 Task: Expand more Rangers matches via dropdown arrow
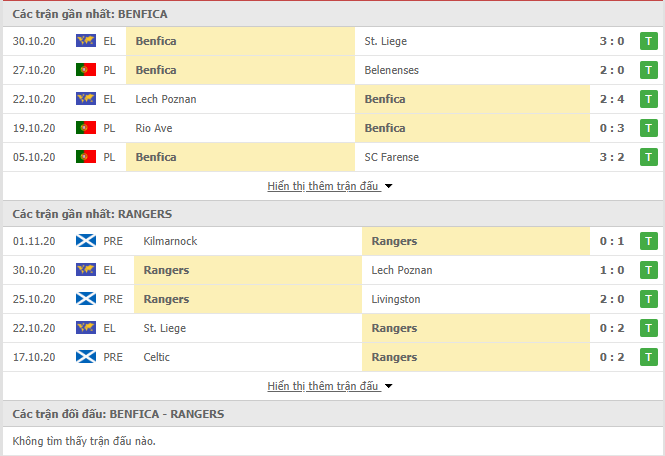tap(388, 386)
